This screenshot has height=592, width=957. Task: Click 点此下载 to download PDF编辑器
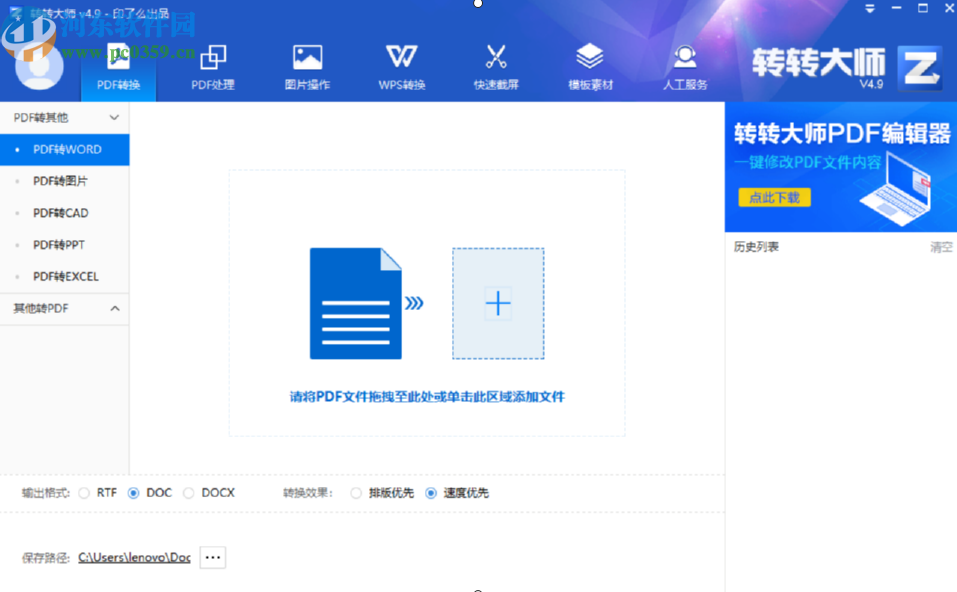point(773,198)
